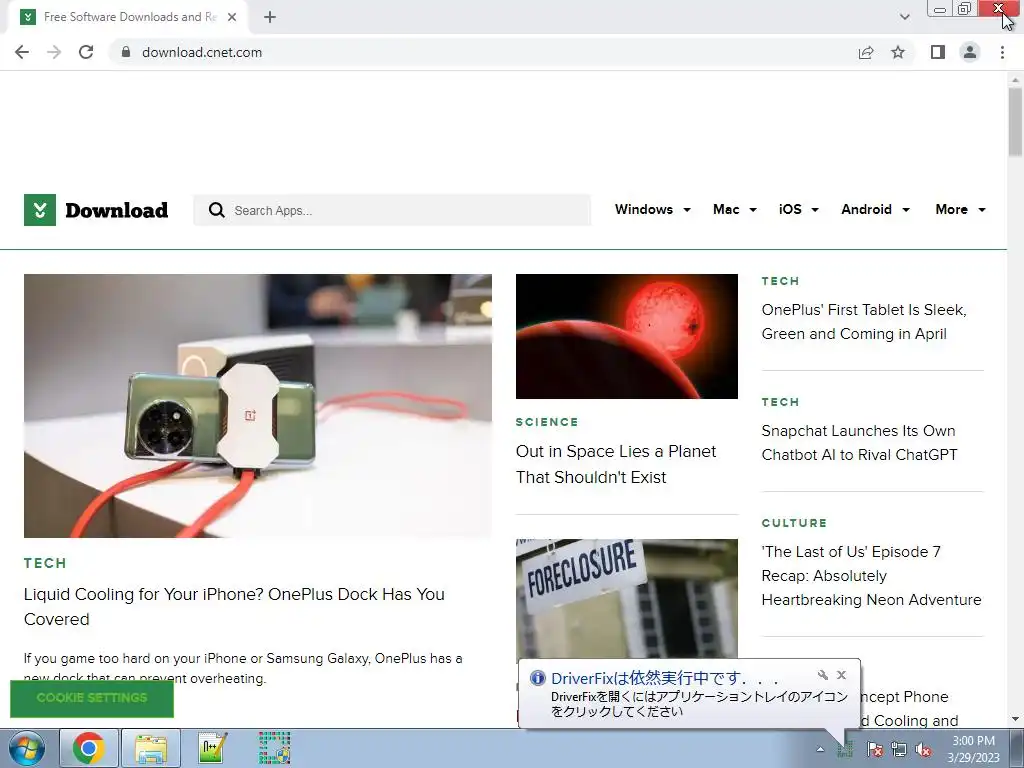Reload the page with the refresh icon
This screenshot has height=768, width=1024.
click(86, 52)
